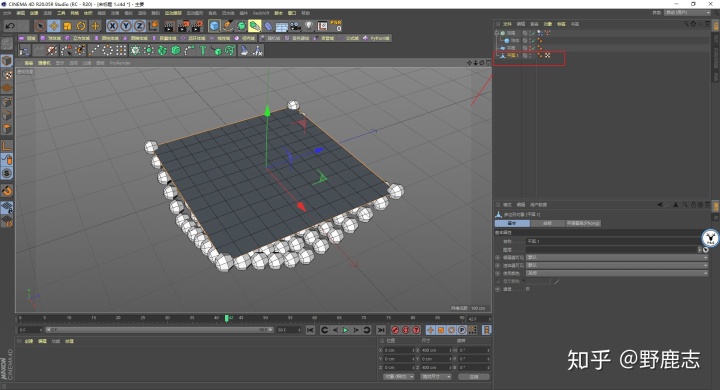Screen dimensions: 720x390
Task: Open the Render Settings clapperboard icon
Action: click(x=197, y=26)
